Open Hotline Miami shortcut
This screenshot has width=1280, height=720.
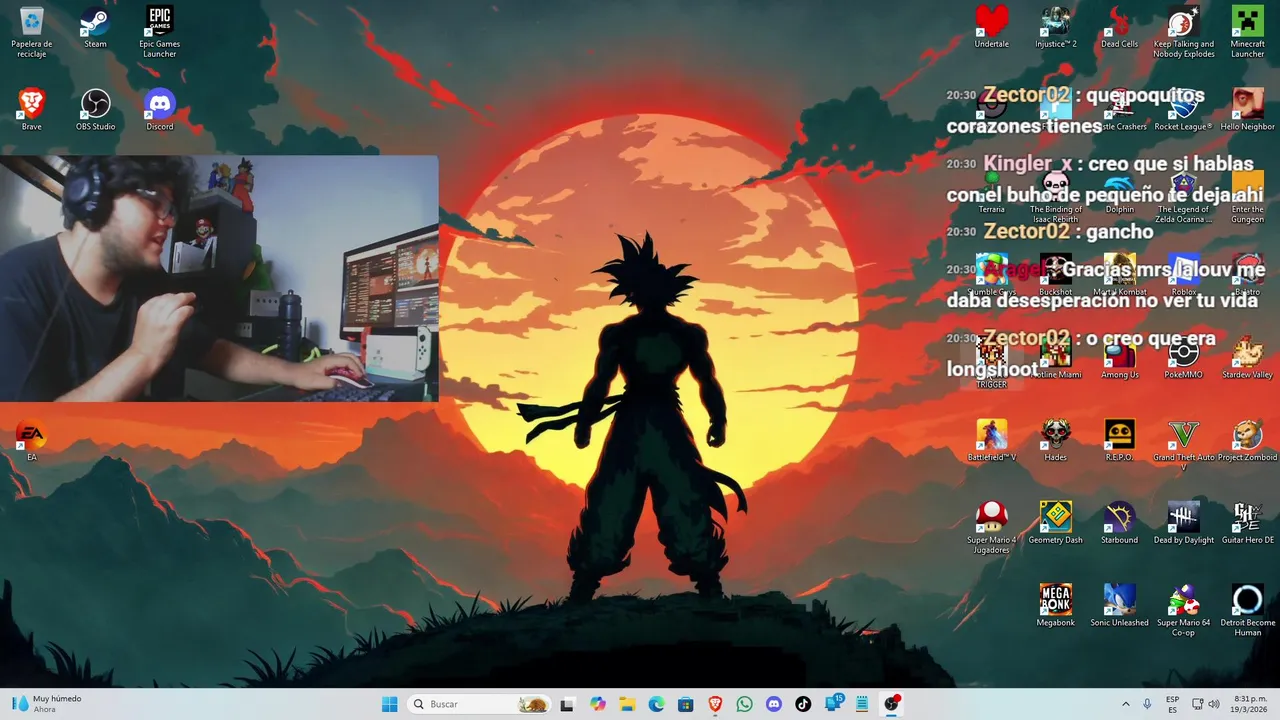[1055, 358]
